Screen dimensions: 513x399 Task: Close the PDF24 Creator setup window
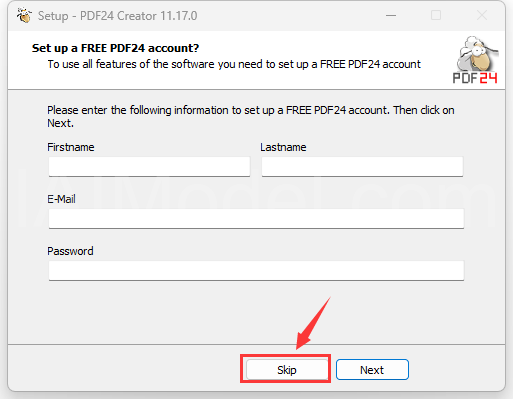pos(482,15)
